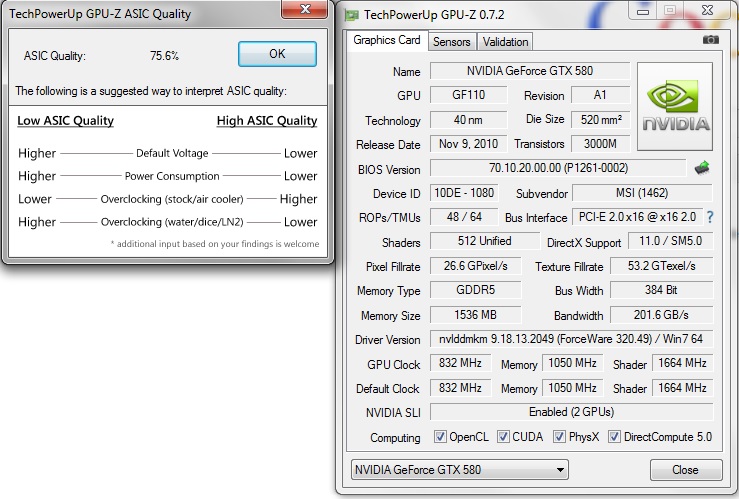Click the Shaders field 512 Unified
The height and width of the screenshot is (499, 739).
[x=484, y=241]
